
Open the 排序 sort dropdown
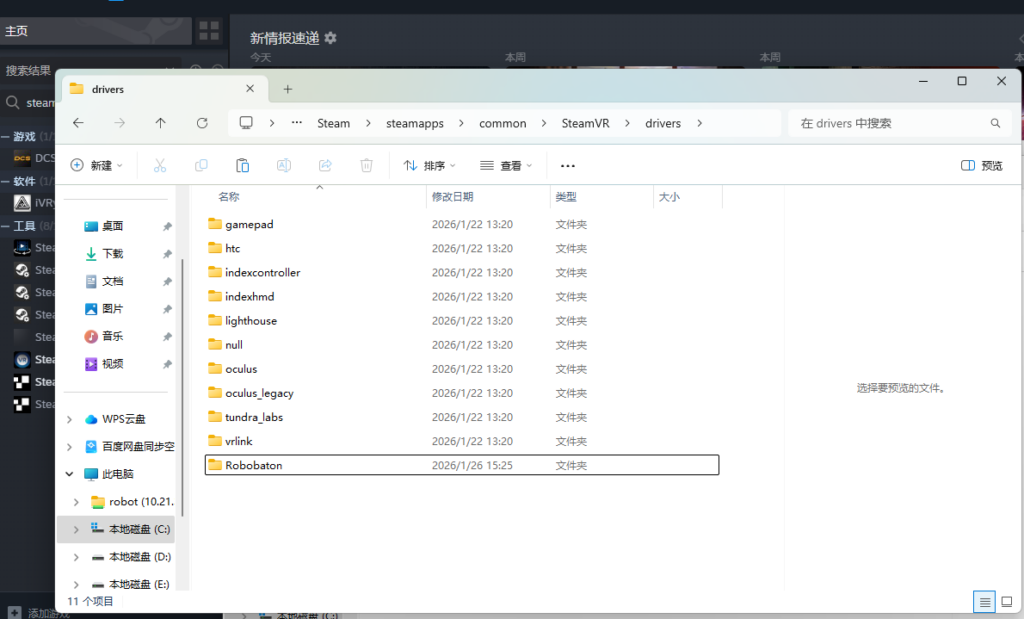(x=429, y=166)
